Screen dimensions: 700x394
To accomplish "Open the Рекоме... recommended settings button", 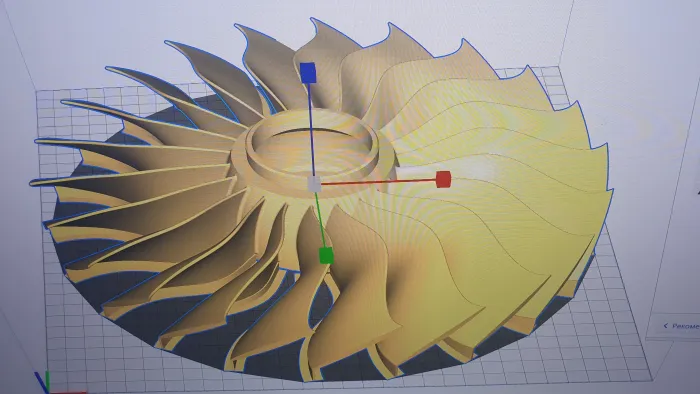I will (x=681, y=326).
